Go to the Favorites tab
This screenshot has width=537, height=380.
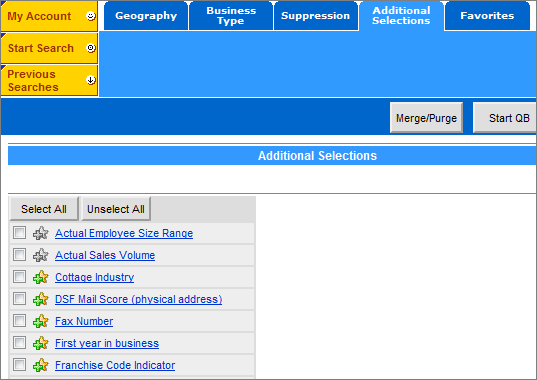(487, 16)
